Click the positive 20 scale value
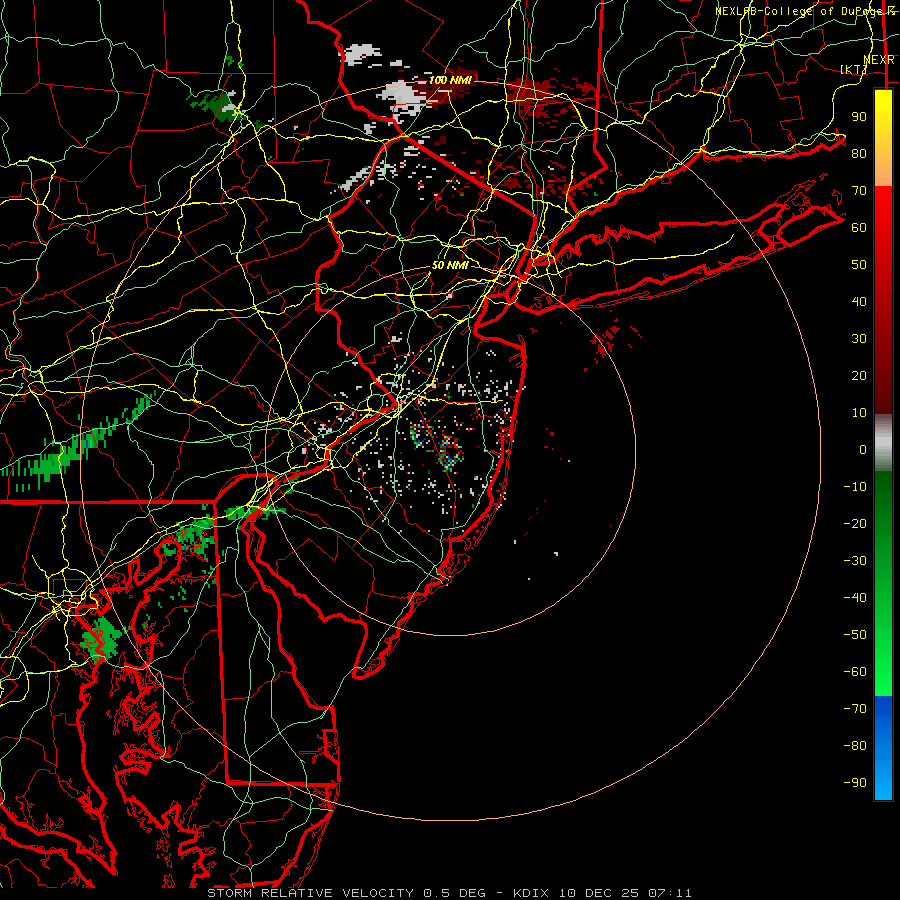Viewport: 900px width, 900px height. (x=859, y=375)
